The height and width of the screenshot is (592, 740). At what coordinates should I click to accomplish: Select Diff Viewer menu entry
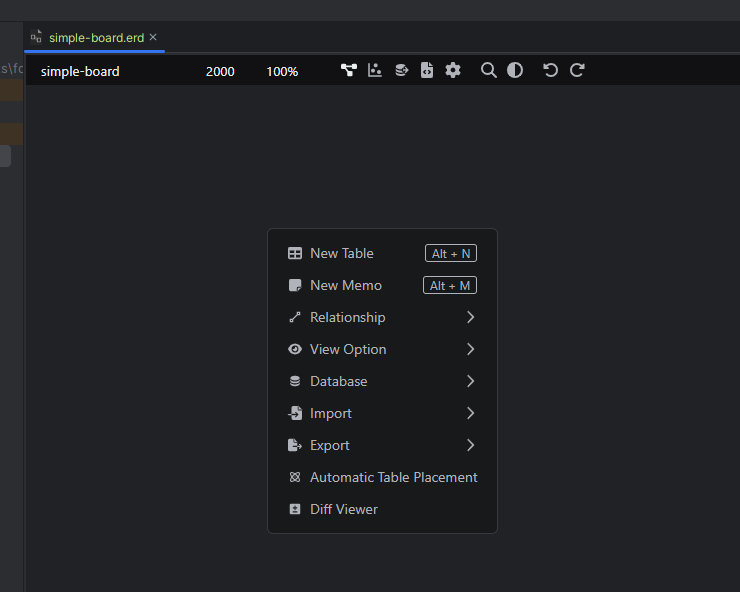pos(382,509)
